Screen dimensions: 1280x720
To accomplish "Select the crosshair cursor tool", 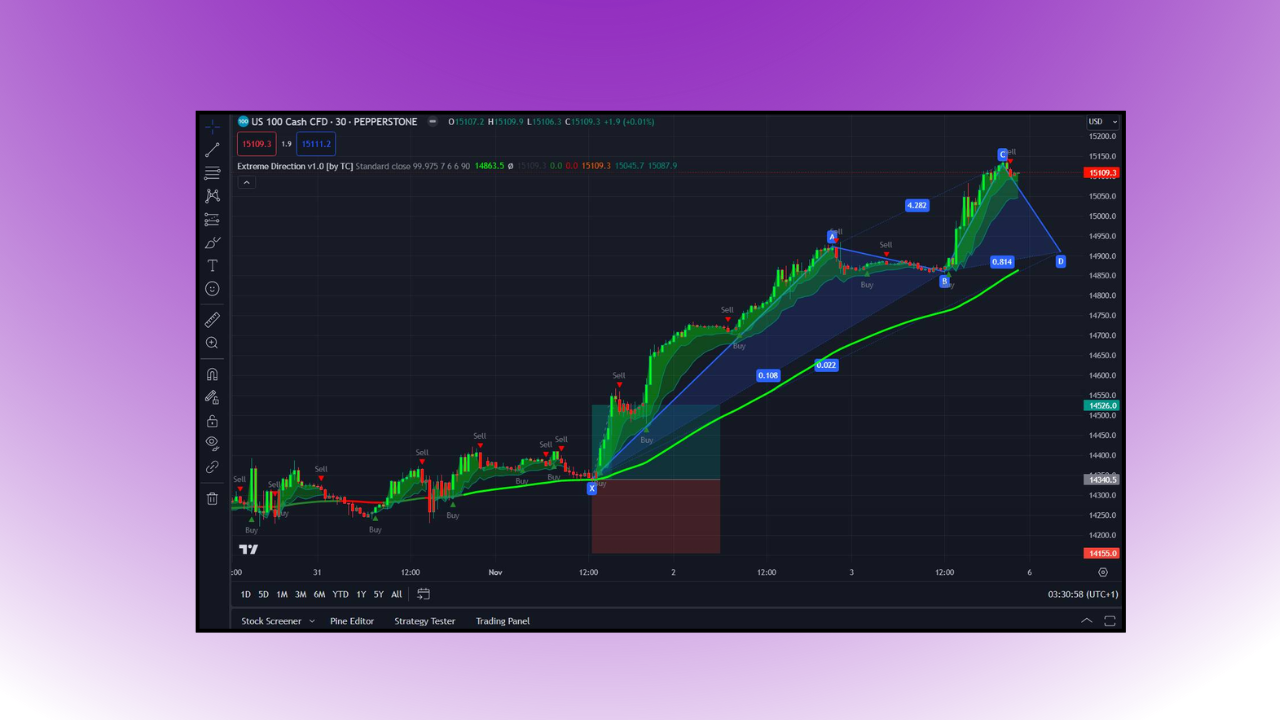I will (x=212, y=127).
